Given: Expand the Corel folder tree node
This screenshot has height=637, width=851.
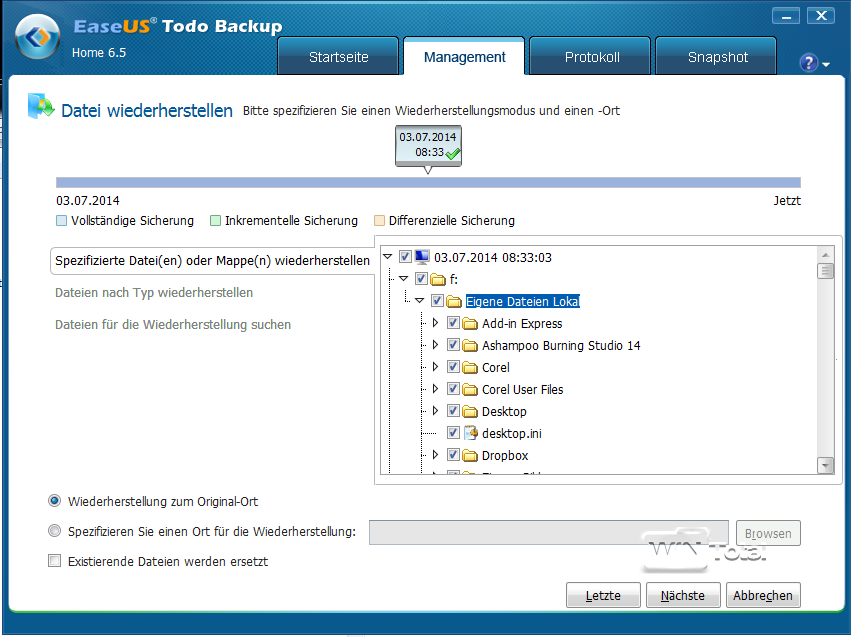Looking at the screenshot, I should (435, 368).
